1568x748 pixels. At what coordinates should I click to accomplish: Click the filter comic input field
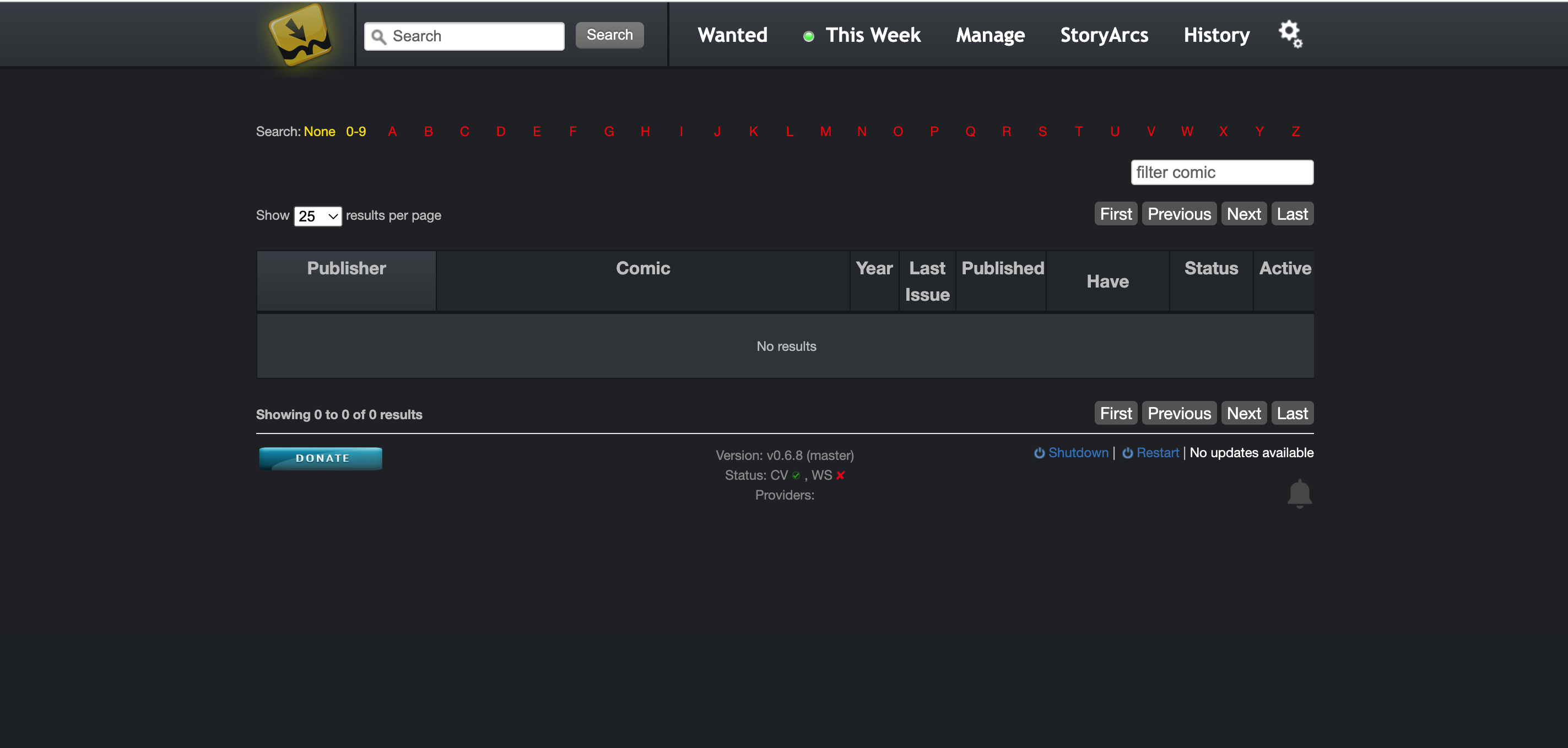click(x=1221, y=172)
